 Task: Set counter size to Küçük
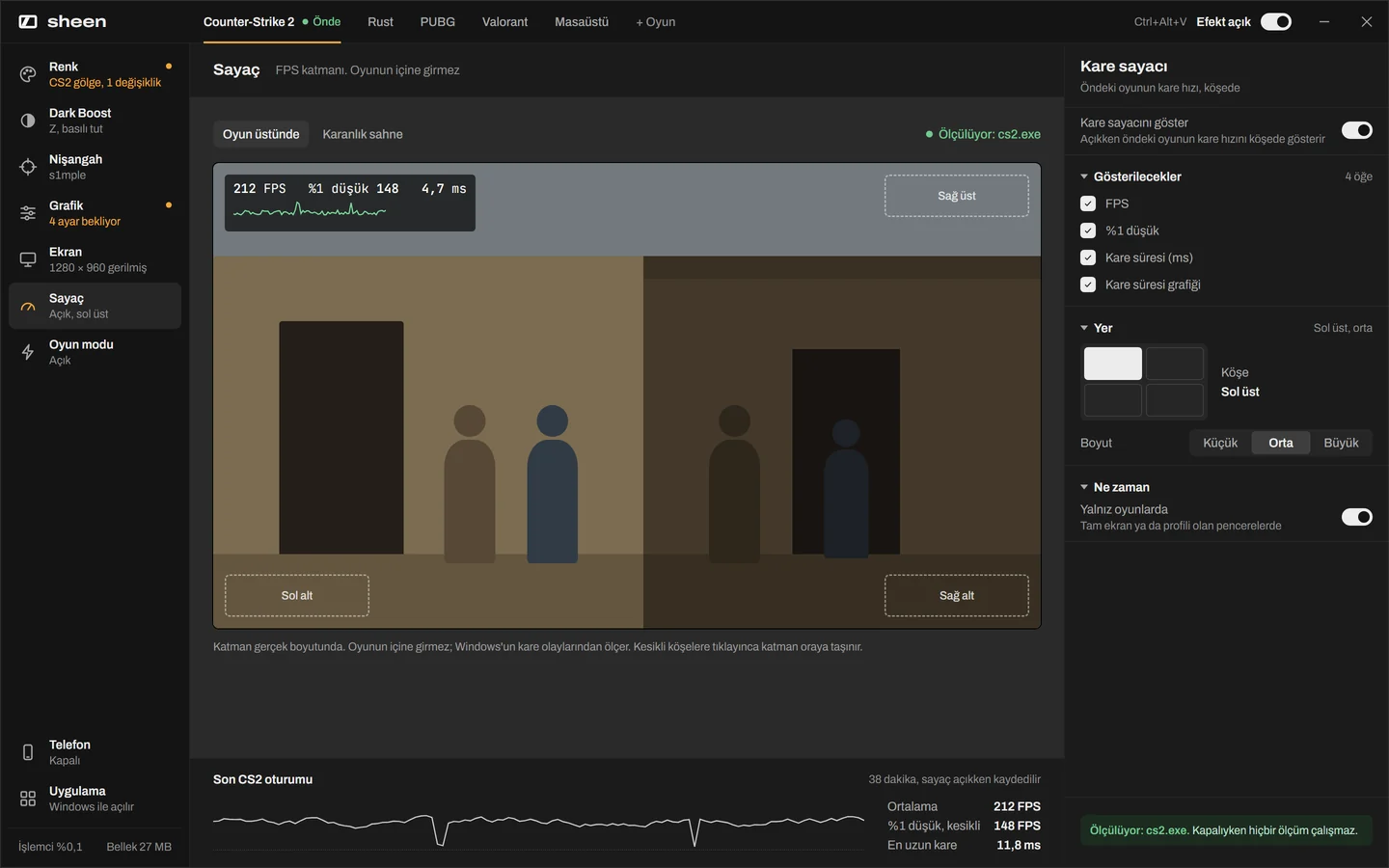click(1220, 443)
